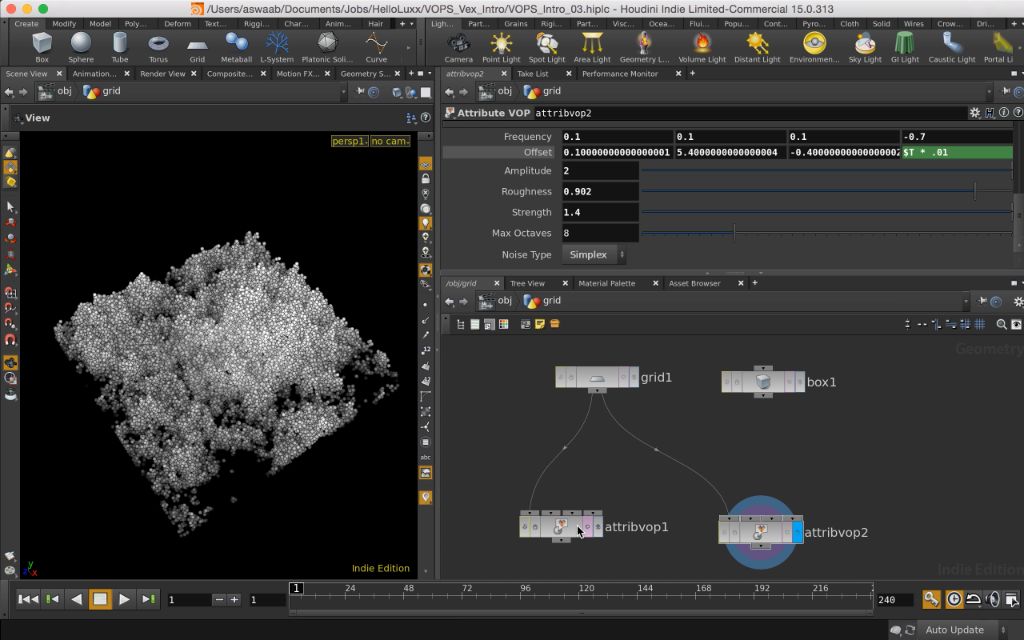
Task: Switch to the Render View tab
Action: [x=162, y=74]
